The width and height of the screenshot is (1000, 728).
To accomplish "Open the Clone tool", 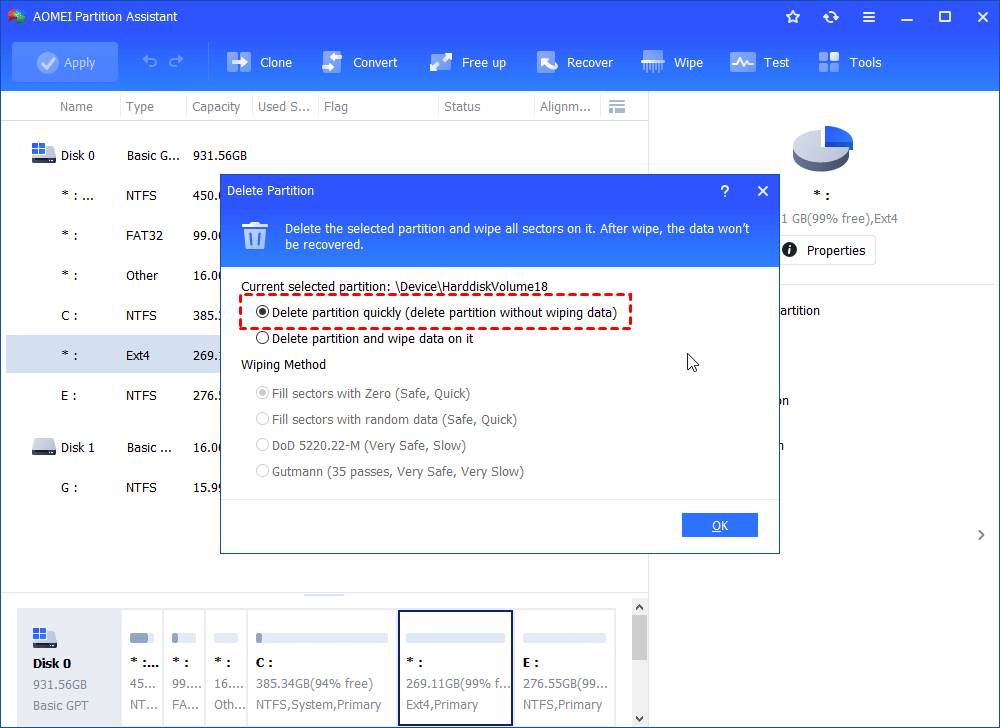I will coord(260,62).
